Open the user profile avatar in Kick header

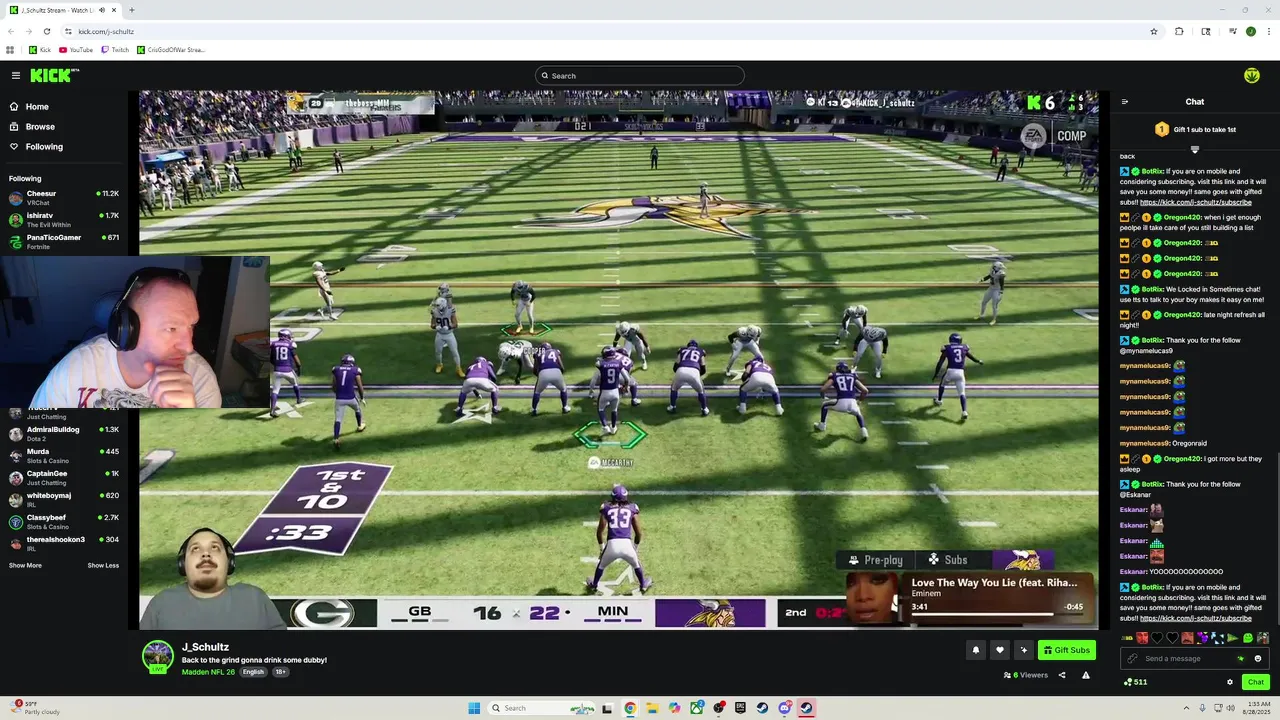tap(1251, 75)
